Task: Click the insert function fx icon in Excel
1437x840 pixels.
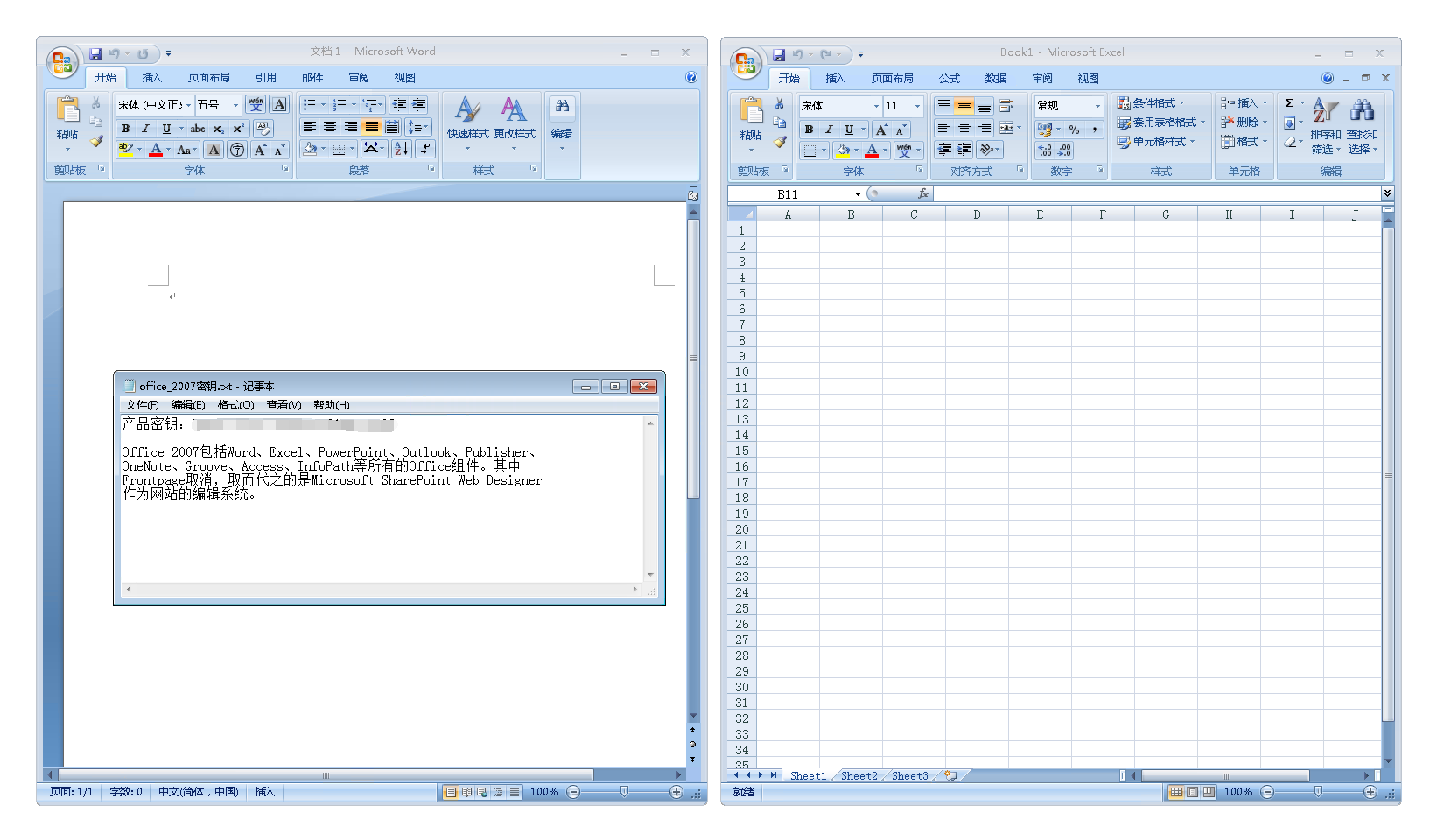Action: [x=922, y=193]
